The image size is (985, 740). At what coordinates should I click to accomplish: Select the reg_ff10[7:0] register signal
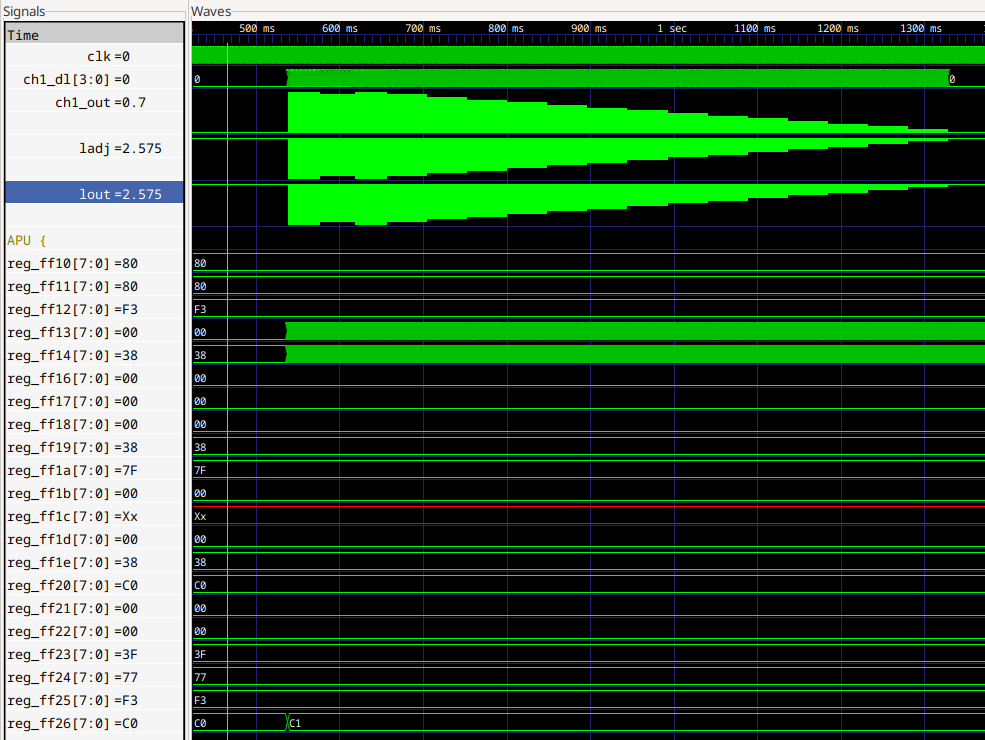click(x=72, y=264)
